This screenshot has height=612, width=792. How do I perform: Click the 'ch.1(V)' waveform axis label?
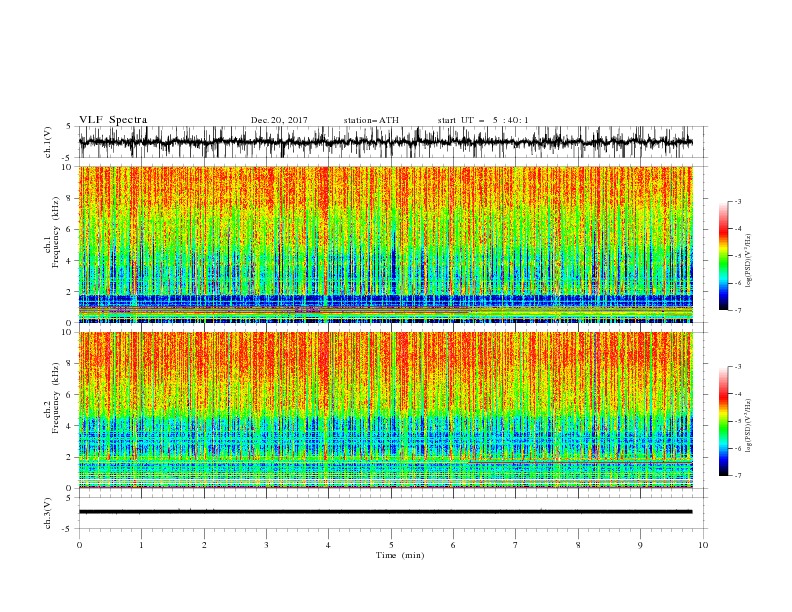(x=48, y=142)
